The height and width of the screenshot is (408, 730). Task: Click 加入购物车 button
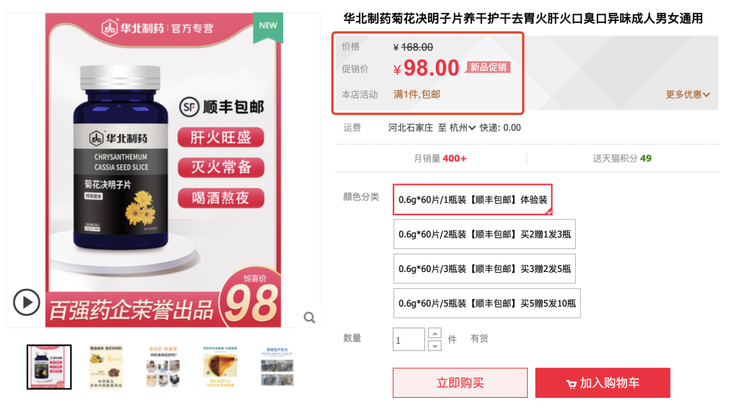tap(602, 383)
